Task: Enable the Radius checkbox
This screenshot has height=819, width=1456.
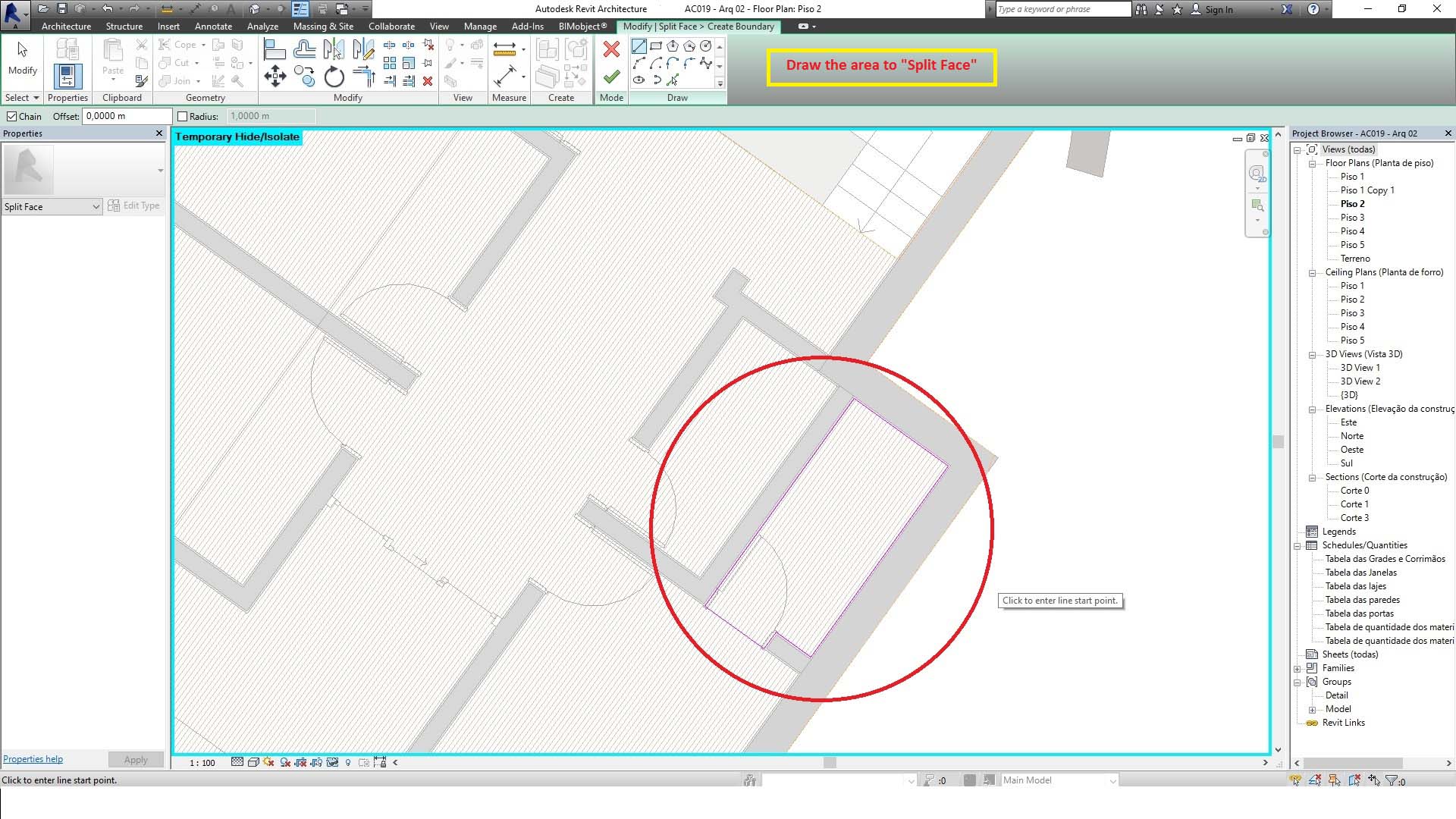Action: click(x=182, y=116)
